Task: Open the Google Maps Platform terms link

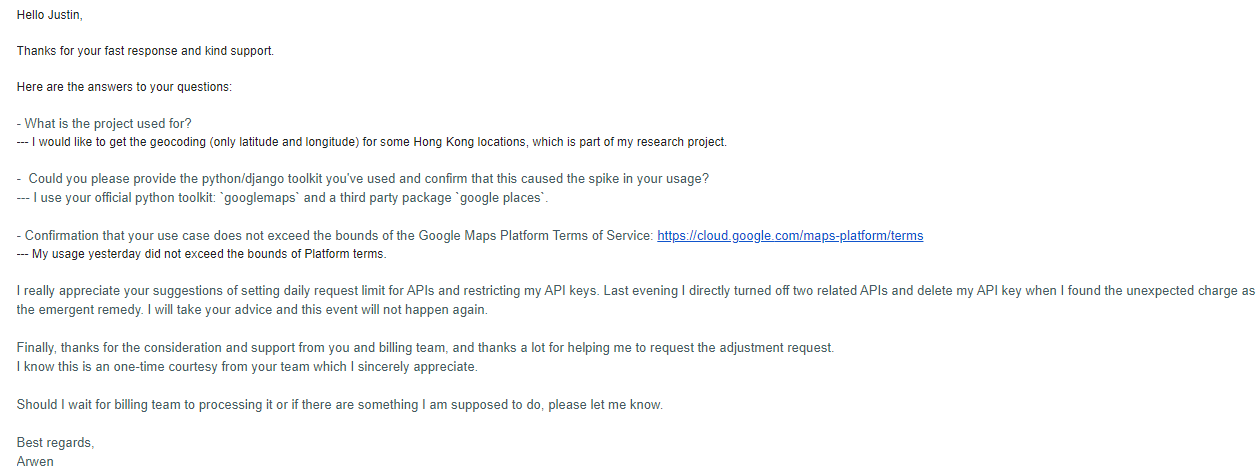Action: pos(789,236)
